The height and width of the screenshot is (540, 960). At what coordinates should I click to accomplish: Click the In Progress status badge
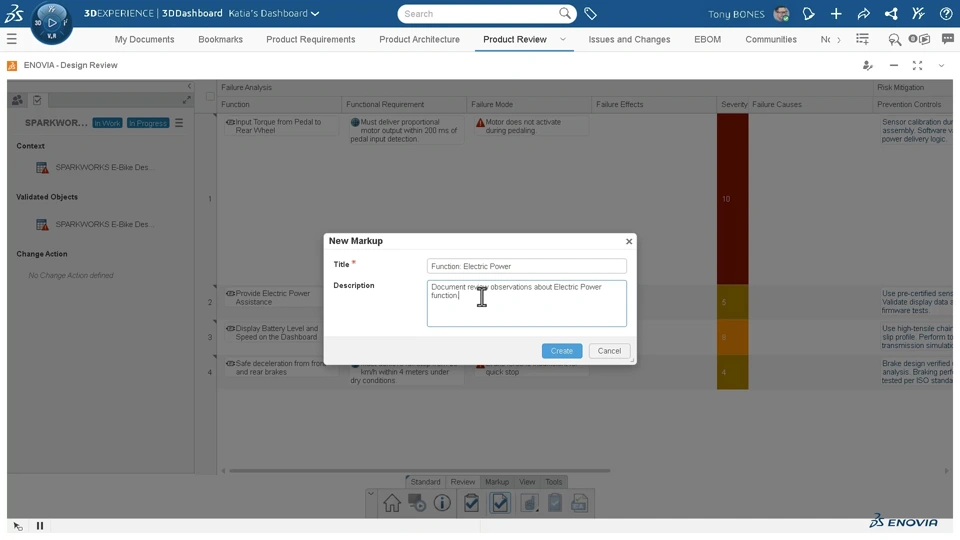point(148,123)
